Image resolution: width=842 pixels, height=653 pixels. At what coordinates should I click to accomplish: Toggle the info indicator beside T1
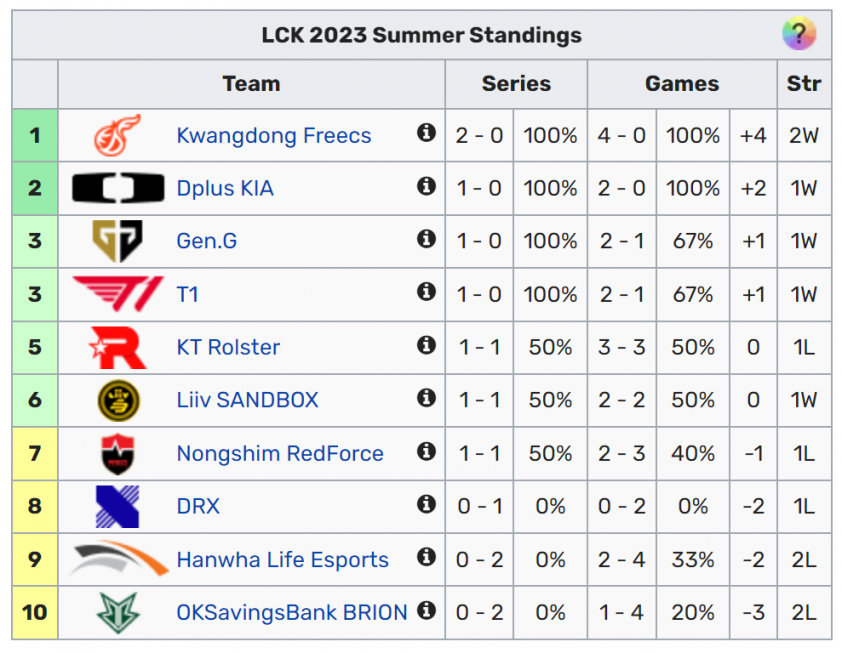[x=427, y=294]
